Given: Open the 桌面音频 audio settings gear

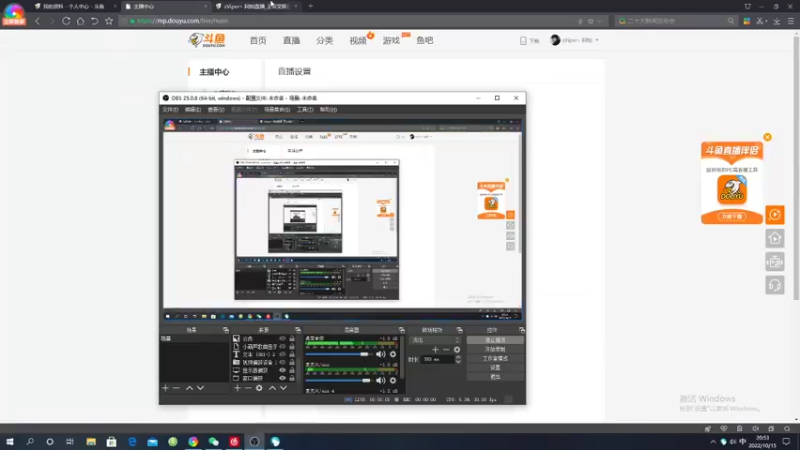Looking at the screenshot, I should coord(393,354).
